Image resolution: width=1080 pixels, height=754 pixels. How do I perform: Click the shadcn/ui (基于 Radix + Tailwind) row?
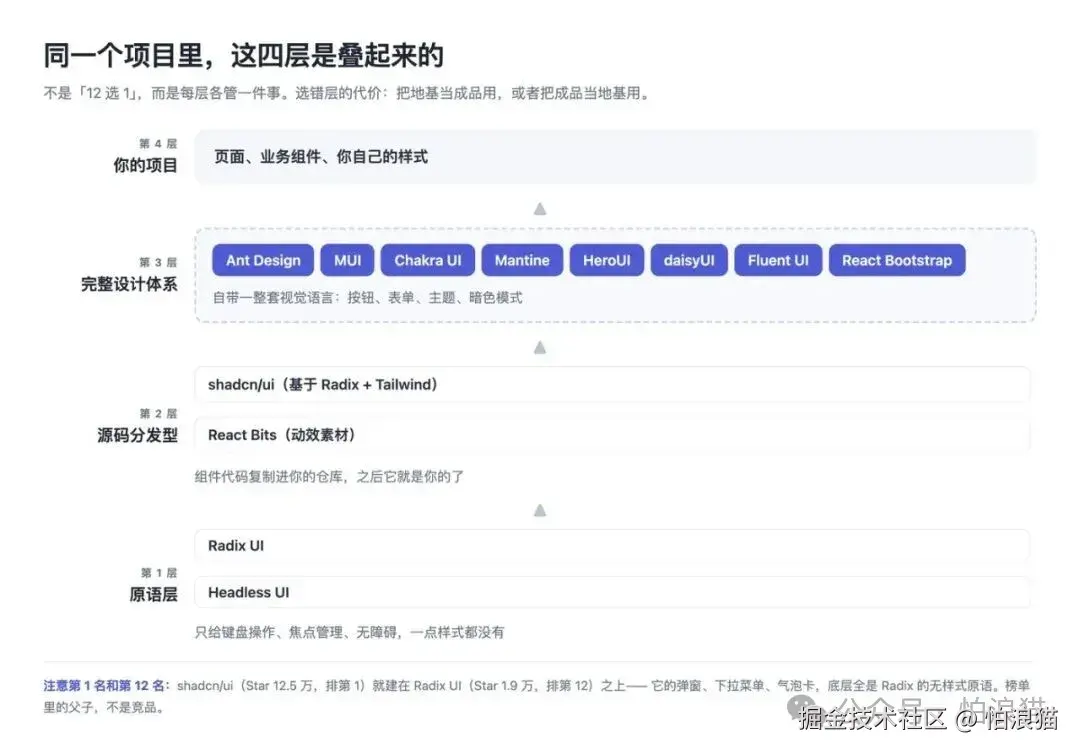coord(612,384)
